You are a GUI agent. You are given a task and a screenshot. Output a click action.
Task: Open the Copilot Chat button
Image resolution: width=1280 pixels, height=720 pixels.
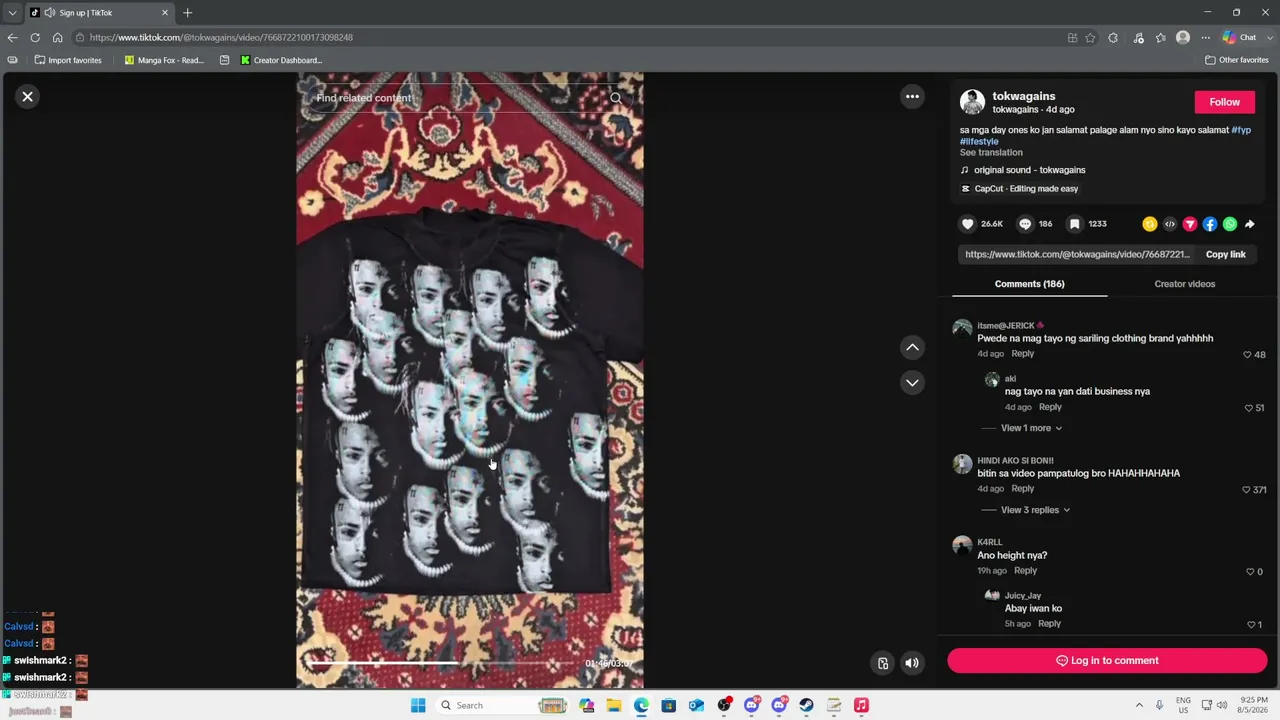(x=1239, y=37)
